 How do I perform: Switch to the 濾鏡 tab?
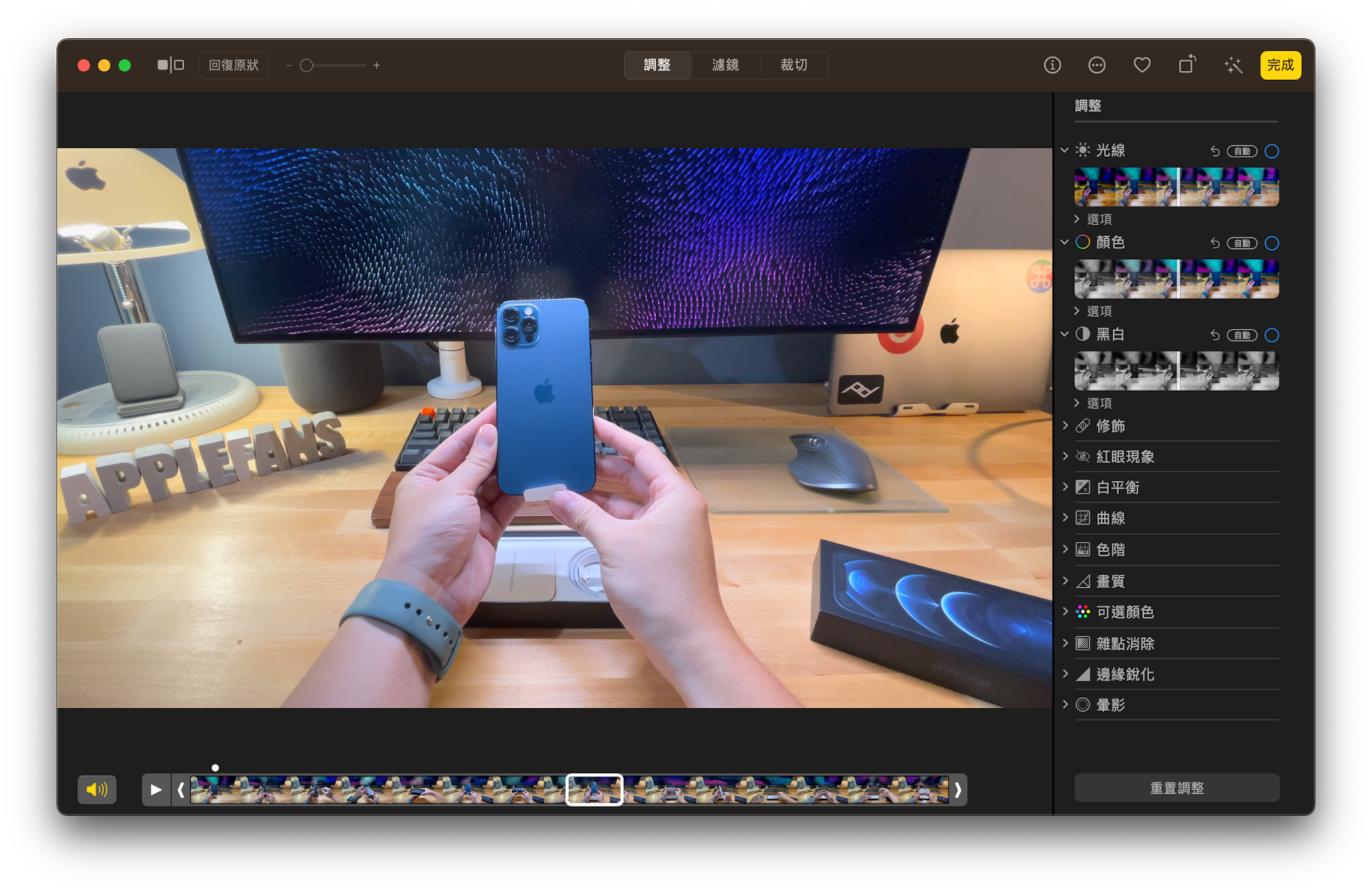point(725,65)
